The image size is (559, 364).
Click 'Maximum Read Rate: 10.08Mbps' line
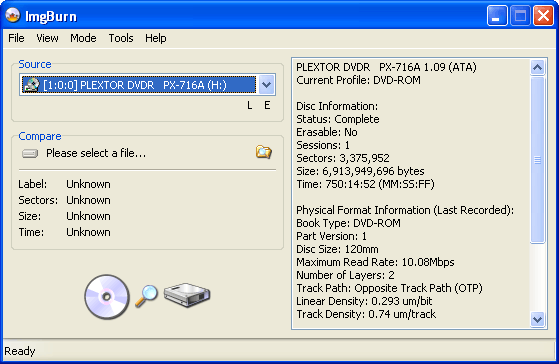point(375,262)
